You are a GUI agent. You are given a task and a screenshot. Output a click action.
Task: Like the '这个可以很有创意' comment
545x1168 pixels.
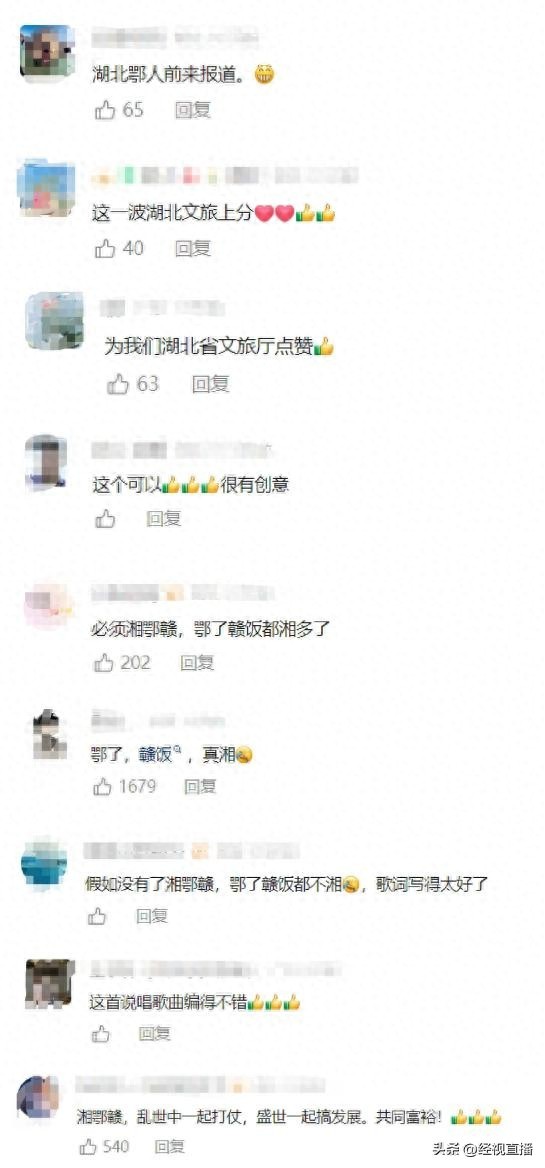(x=105, y=518)
